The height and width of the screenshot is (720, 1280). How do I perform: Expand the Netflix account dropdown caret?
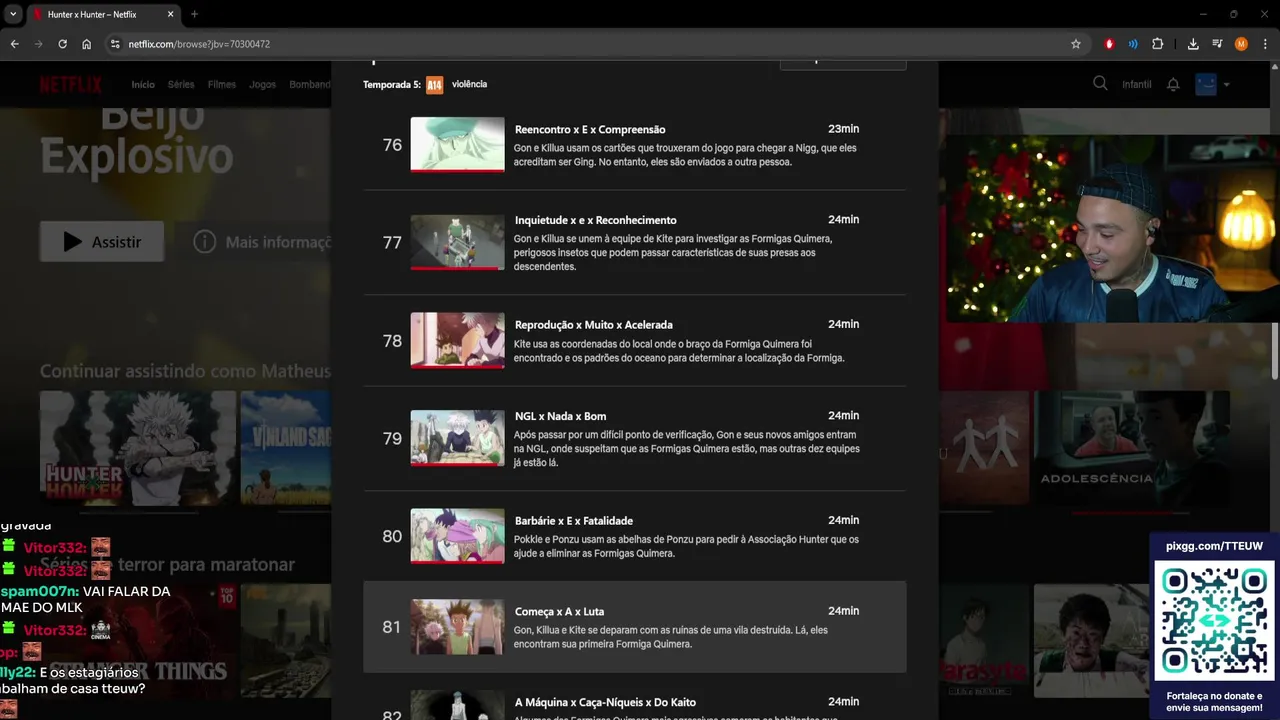click(1227, 85)
